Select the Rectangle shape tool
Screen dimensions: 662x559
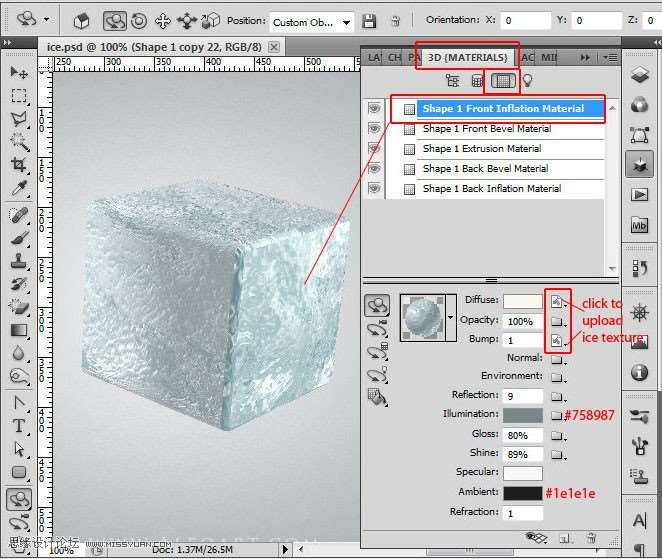point(18,472)
